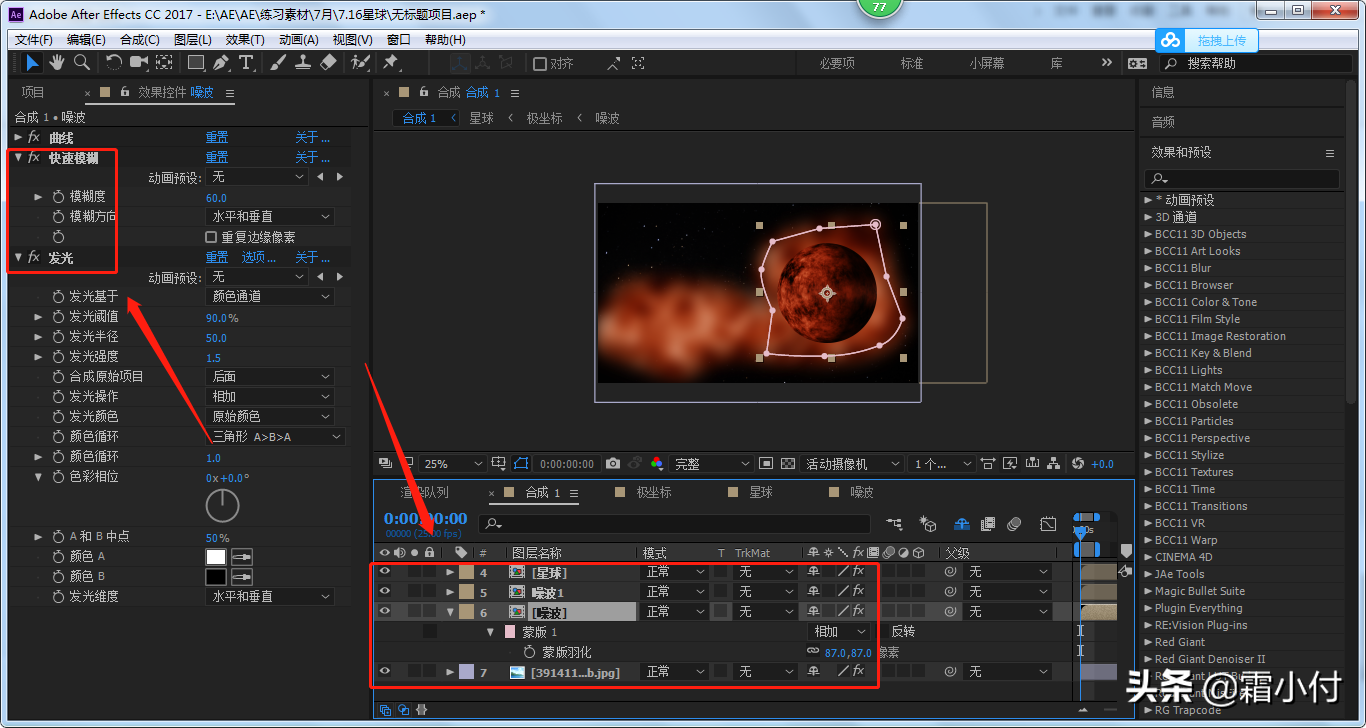Screen dimensions: 1366x728
Task: Select the Clone Stamp tool
Action: (x=303, y=63)
